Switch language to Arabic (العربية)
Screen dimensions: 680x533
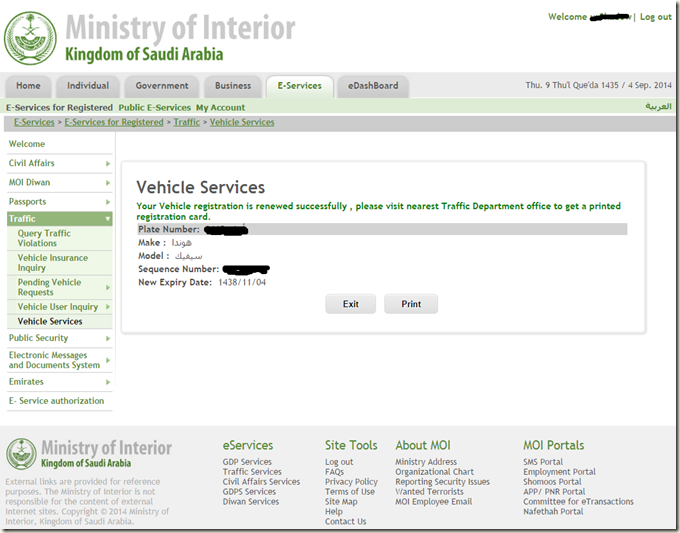tap(658, 107)
